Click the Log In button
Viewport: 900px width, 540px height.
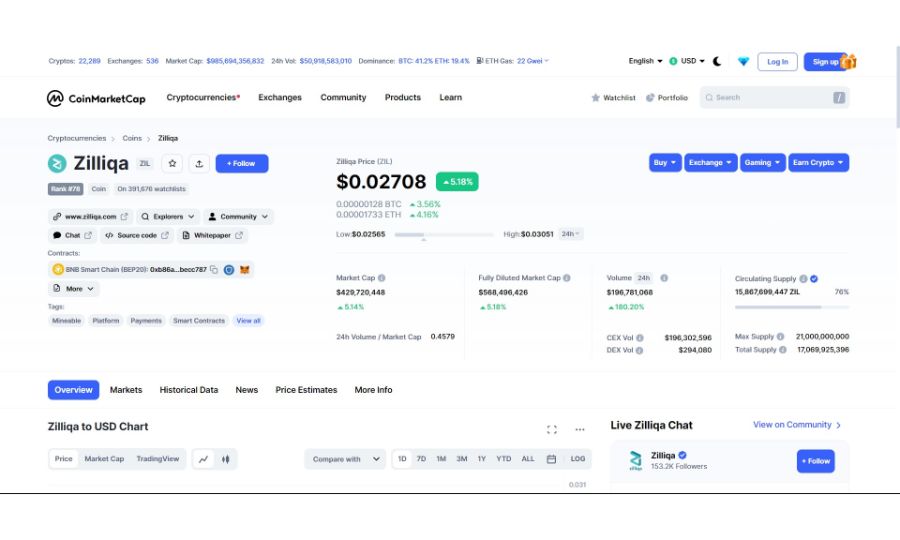[x=777, y=61]
